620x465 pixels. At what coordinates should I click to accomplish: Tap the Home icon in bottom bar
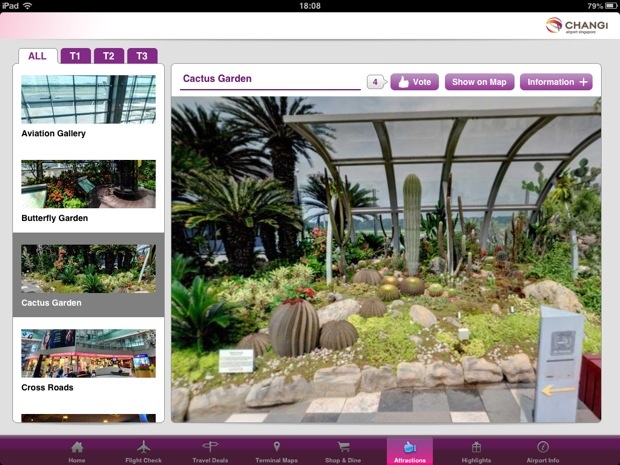(77, 450)
